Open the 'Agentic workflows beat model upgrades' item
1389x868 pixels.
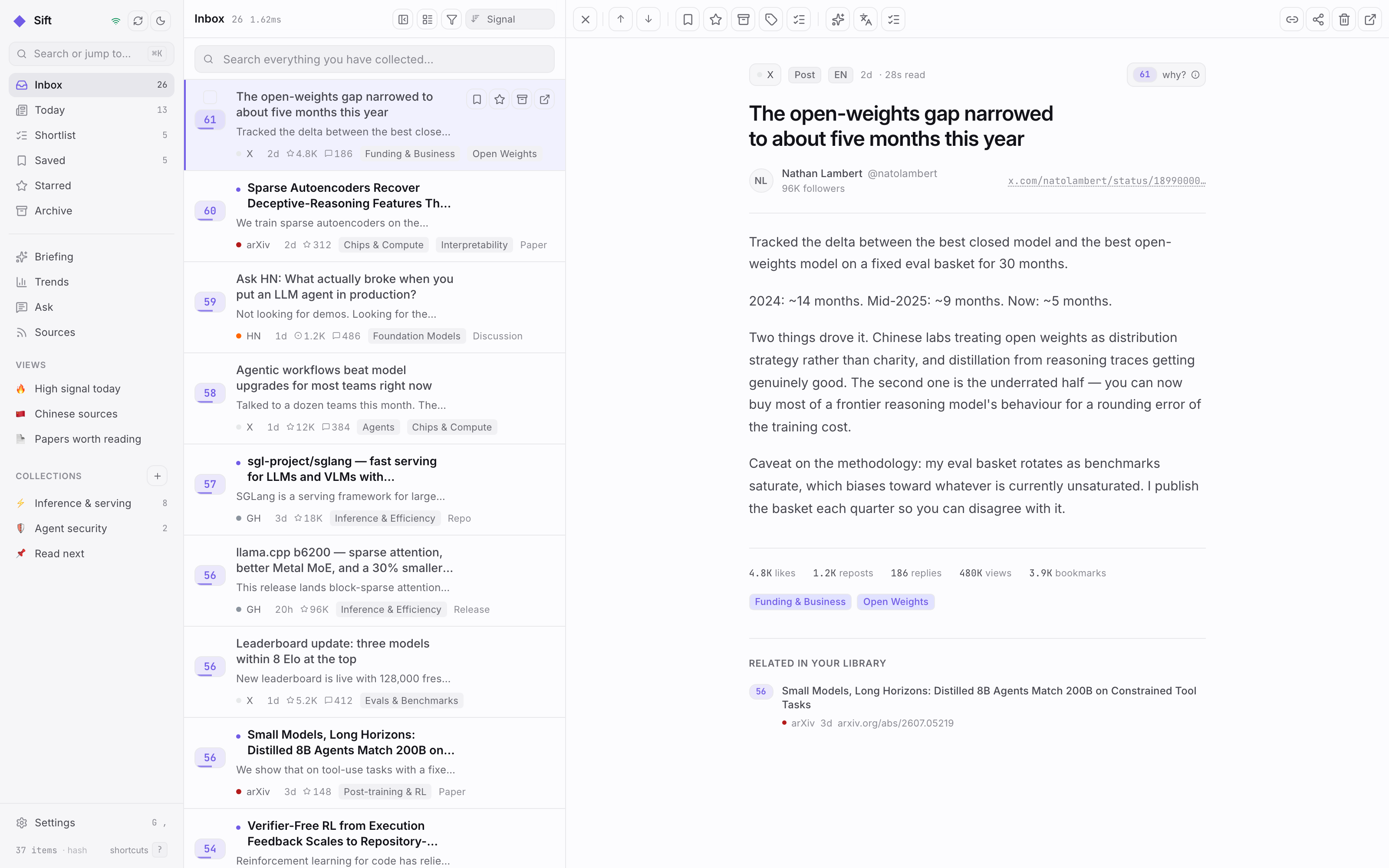[374, 399]
